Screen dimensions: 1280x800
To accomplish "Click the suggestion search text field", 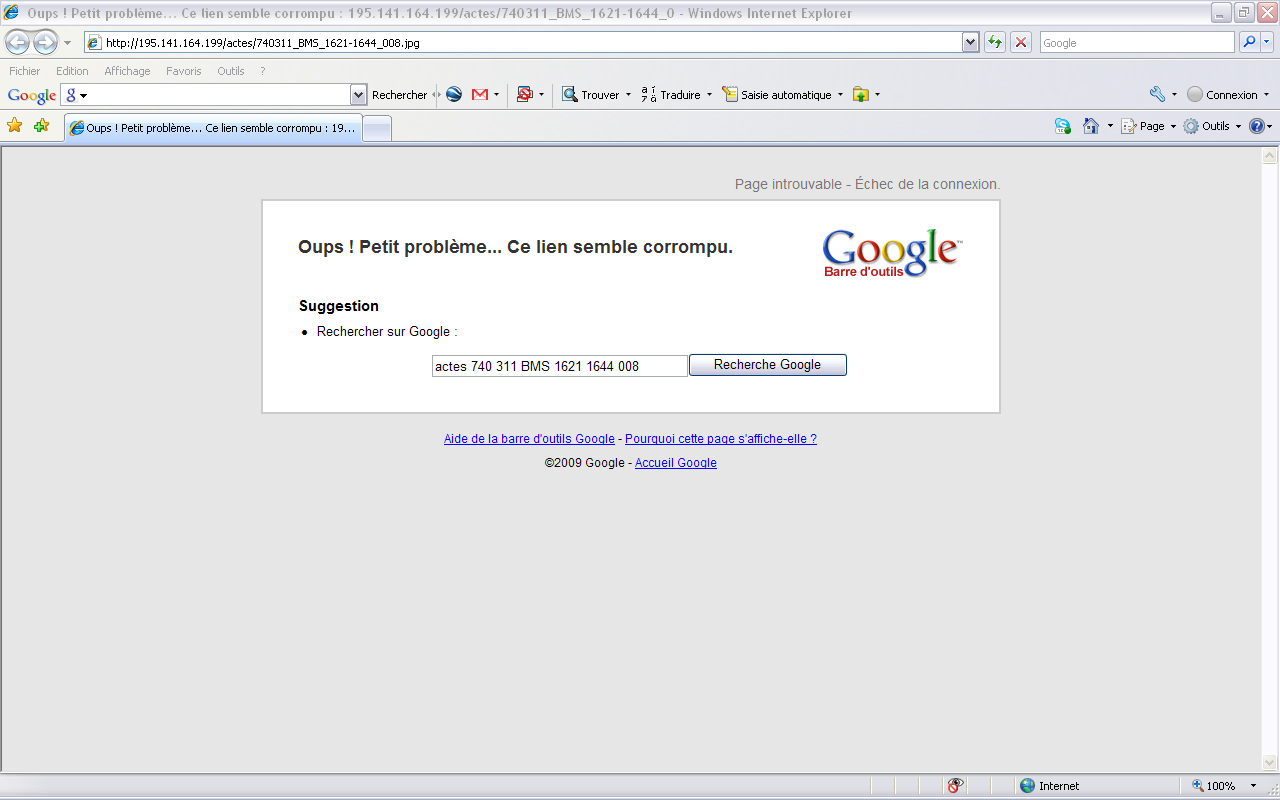I will tap(560, 366).
